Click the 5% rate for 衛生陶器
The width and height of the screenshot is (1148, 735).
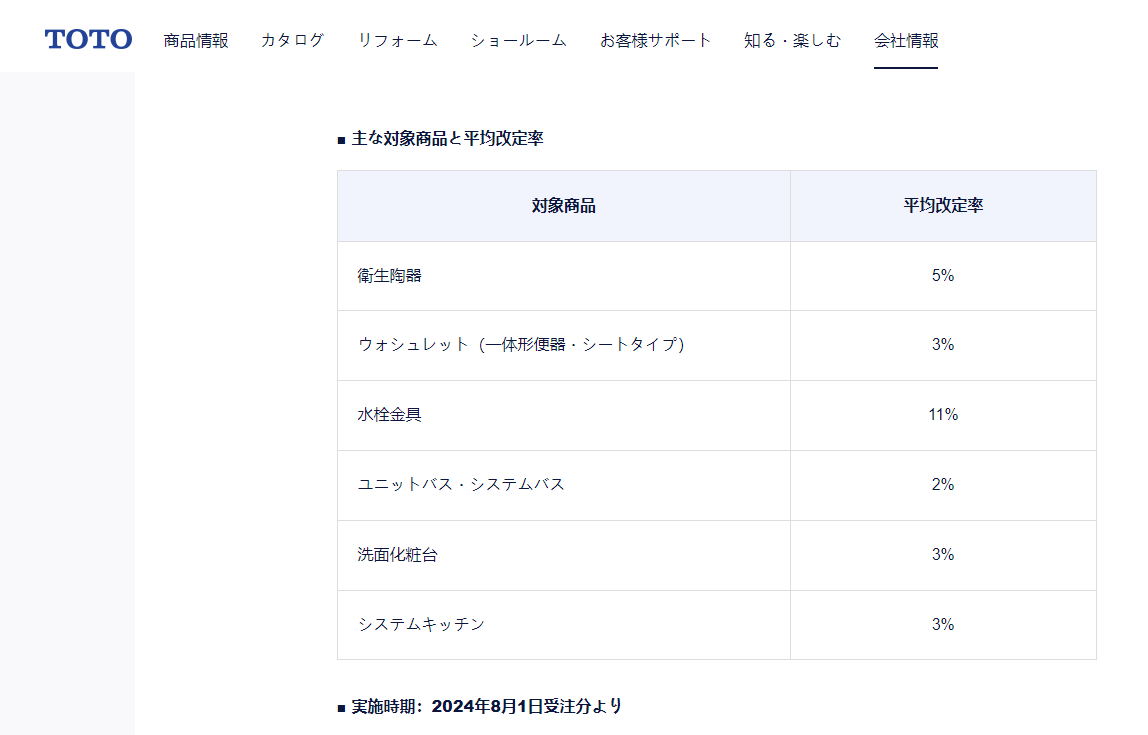943,276
